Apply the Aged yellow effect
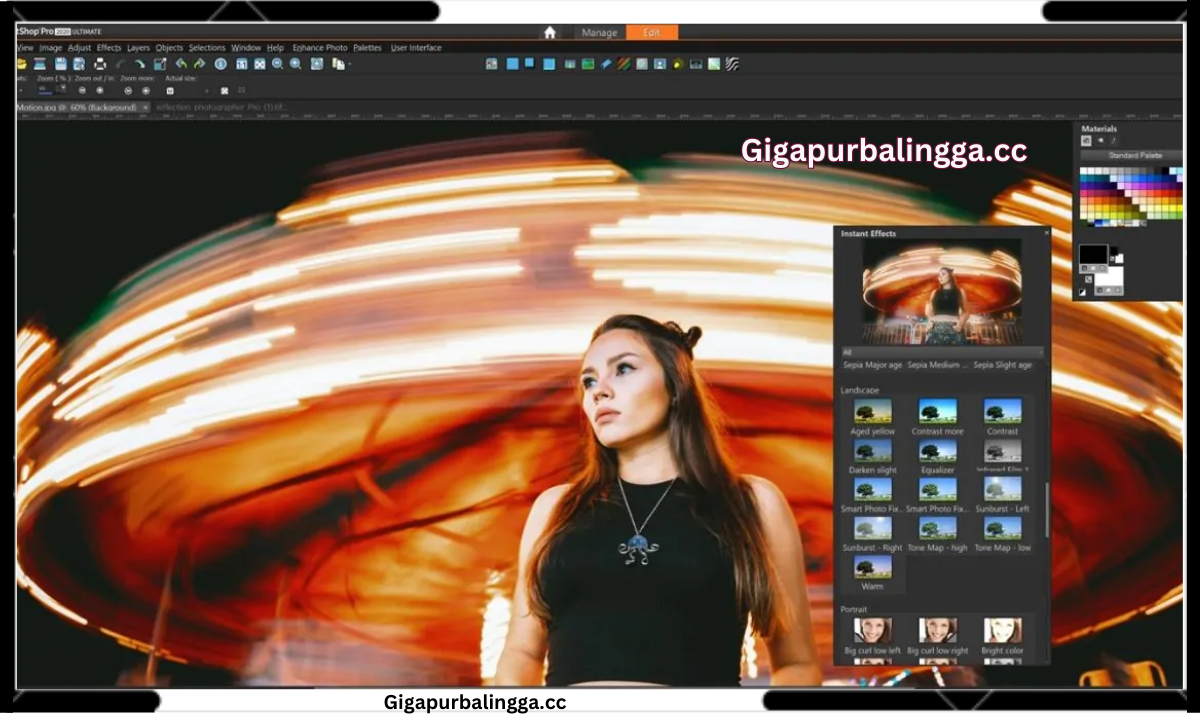The image size is (1200, 720). tap(872, 417)
